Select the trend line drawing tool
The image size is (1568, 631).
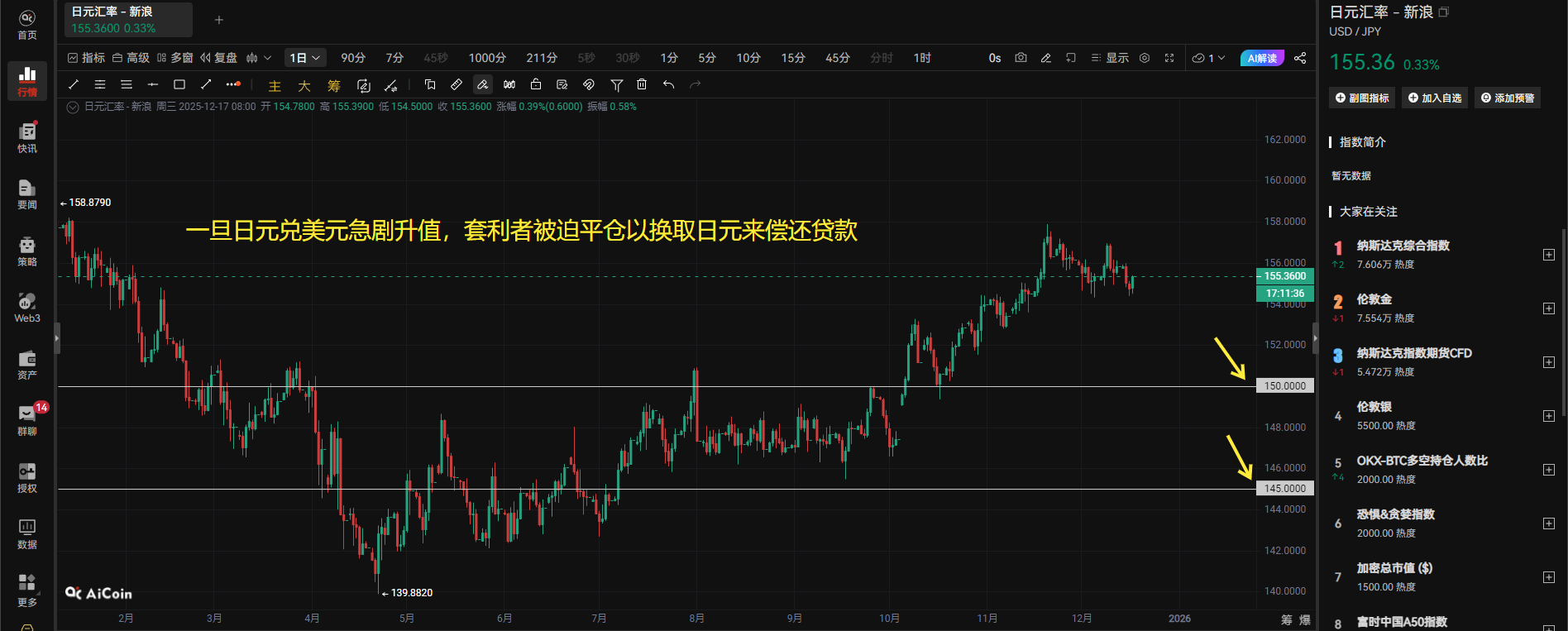coord(74,84)
